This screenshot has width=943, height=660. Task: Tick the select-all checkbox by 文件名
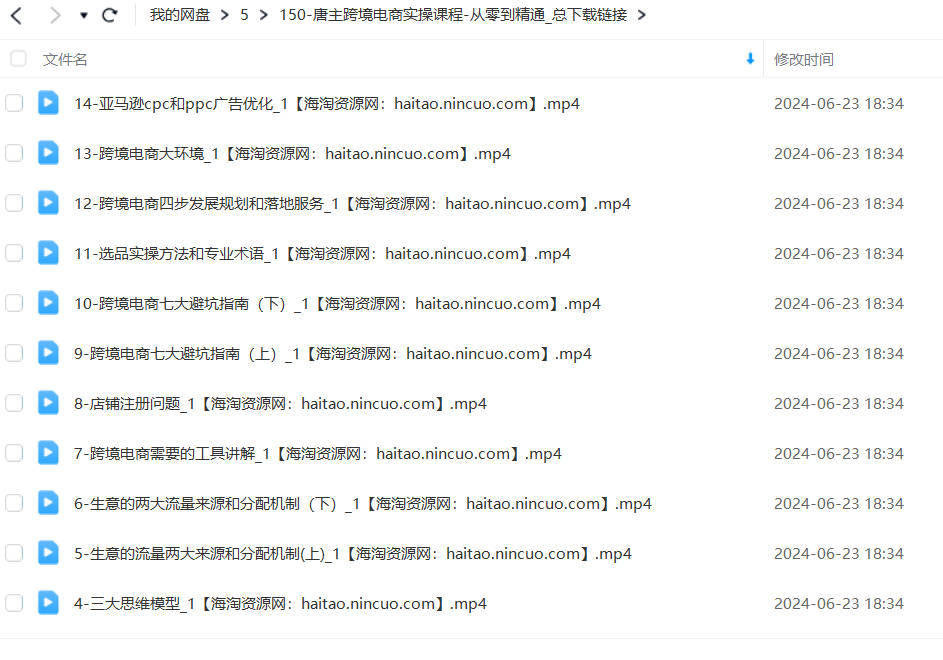(18, 58)
